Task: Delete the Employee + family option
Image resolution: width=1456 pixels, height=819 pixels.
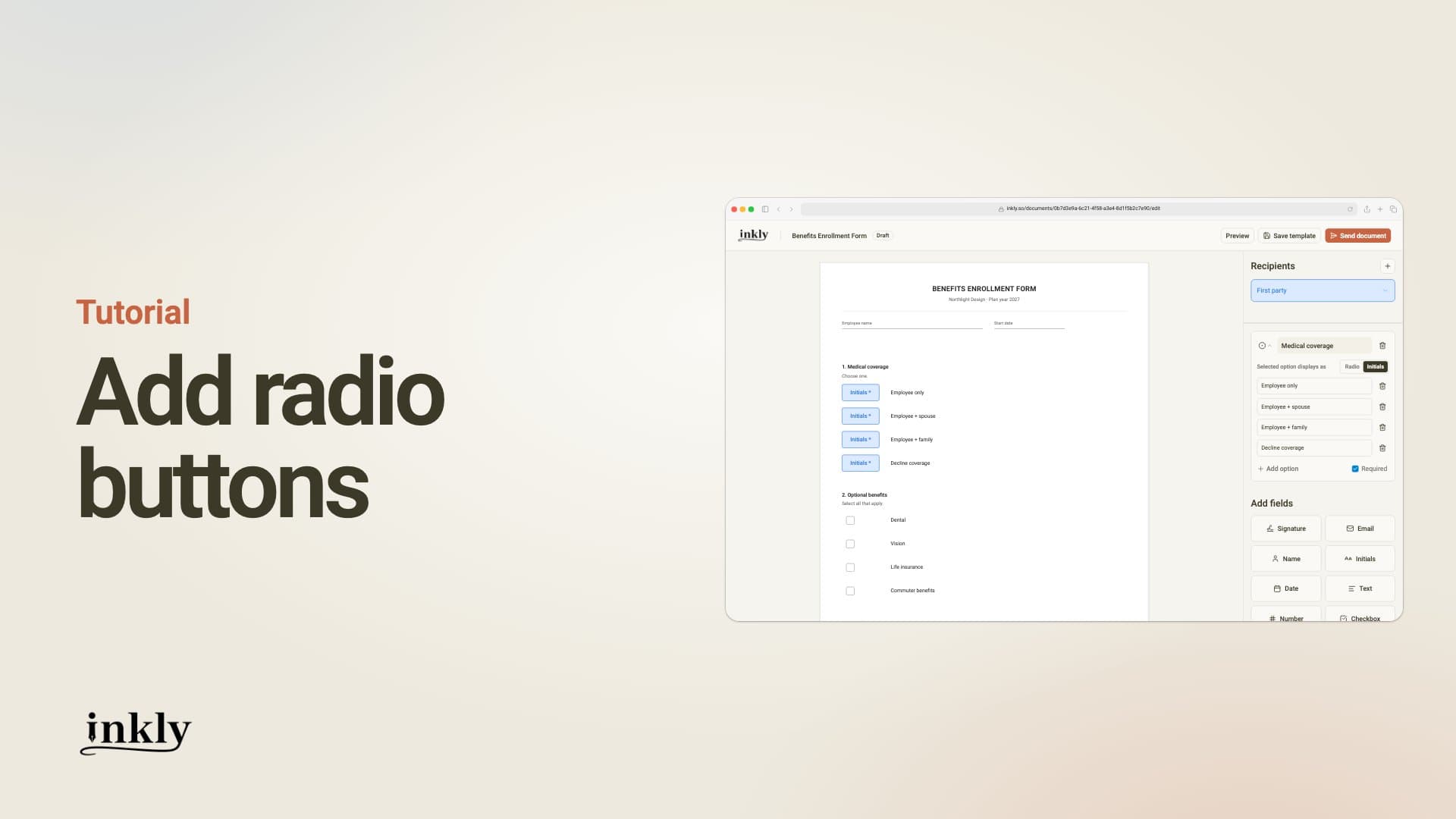Action: (x=1382, y=427)
